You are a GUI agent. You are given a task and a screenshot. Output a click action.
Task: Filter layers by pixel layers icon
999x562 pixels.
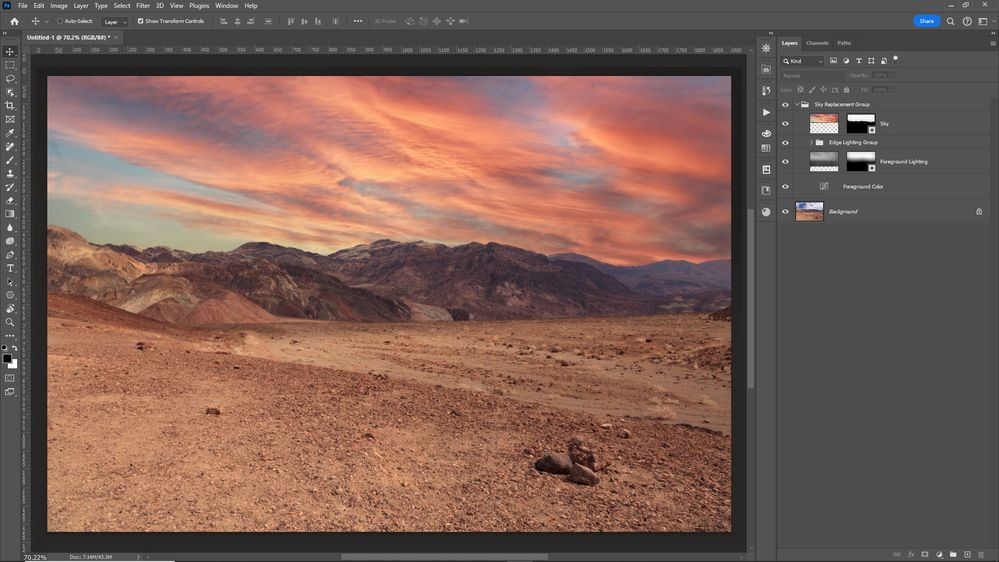pyautogui.click(x=833, y=61)
